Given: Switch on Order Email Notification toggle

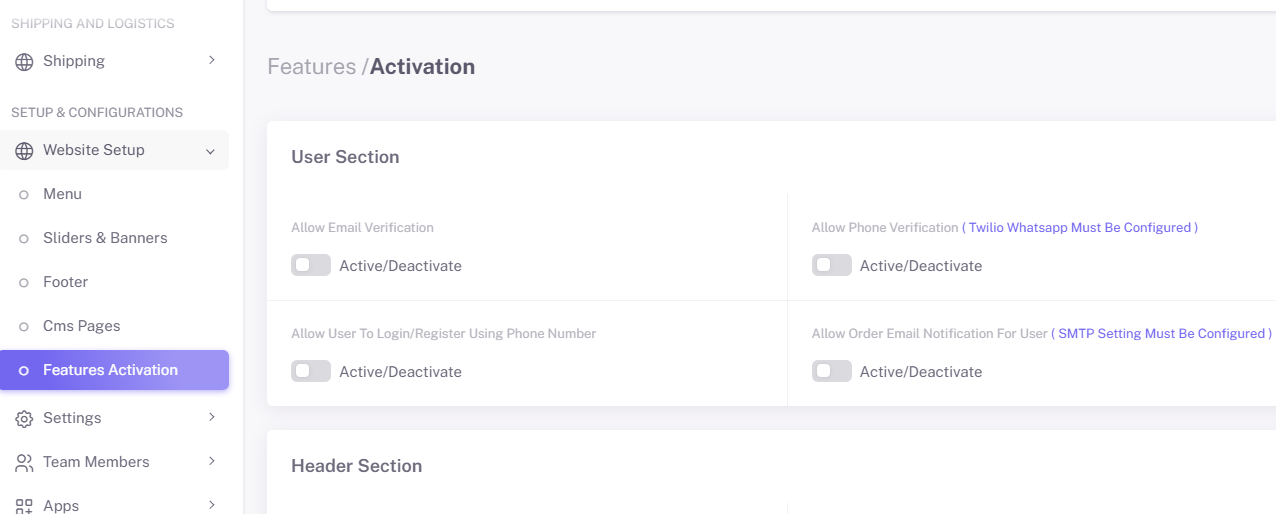Looking at the screenshot, I should (x=832, y=371).
